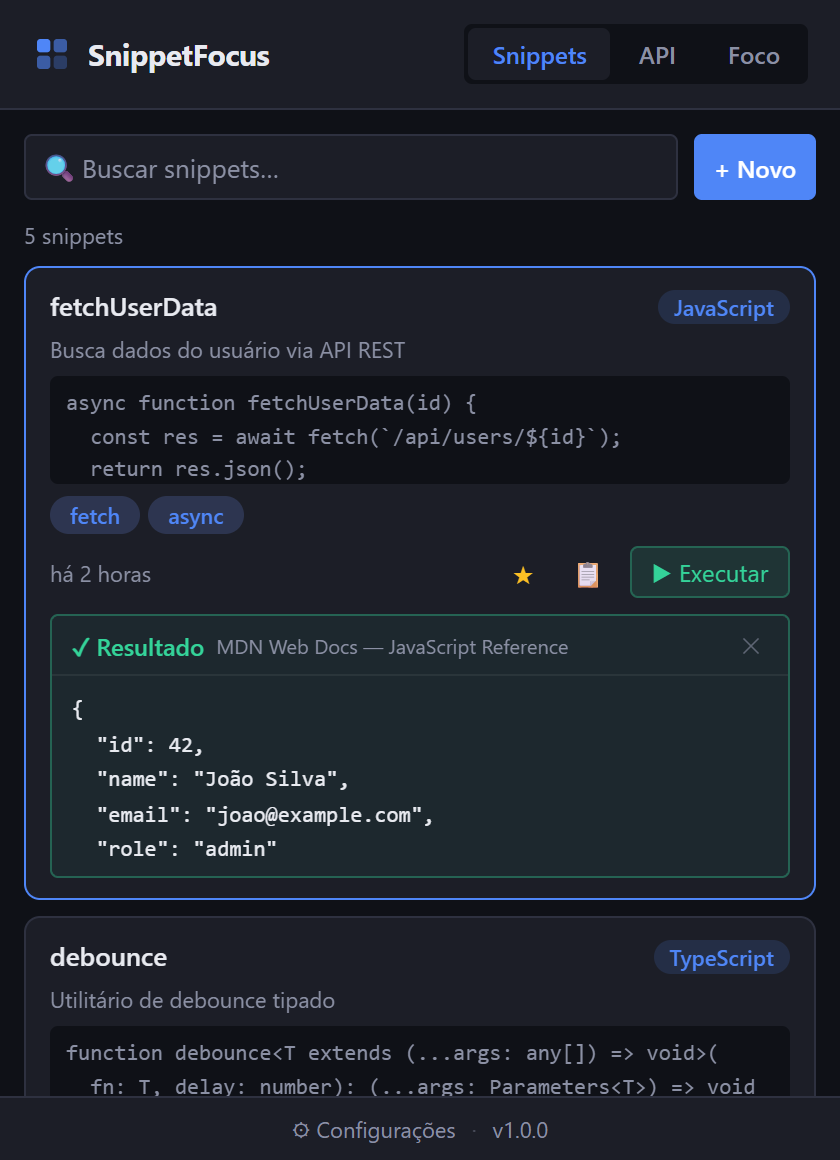840x1160 pixels.
Task: Click the fetchUserData code preview block
Action: click(420, 430)
